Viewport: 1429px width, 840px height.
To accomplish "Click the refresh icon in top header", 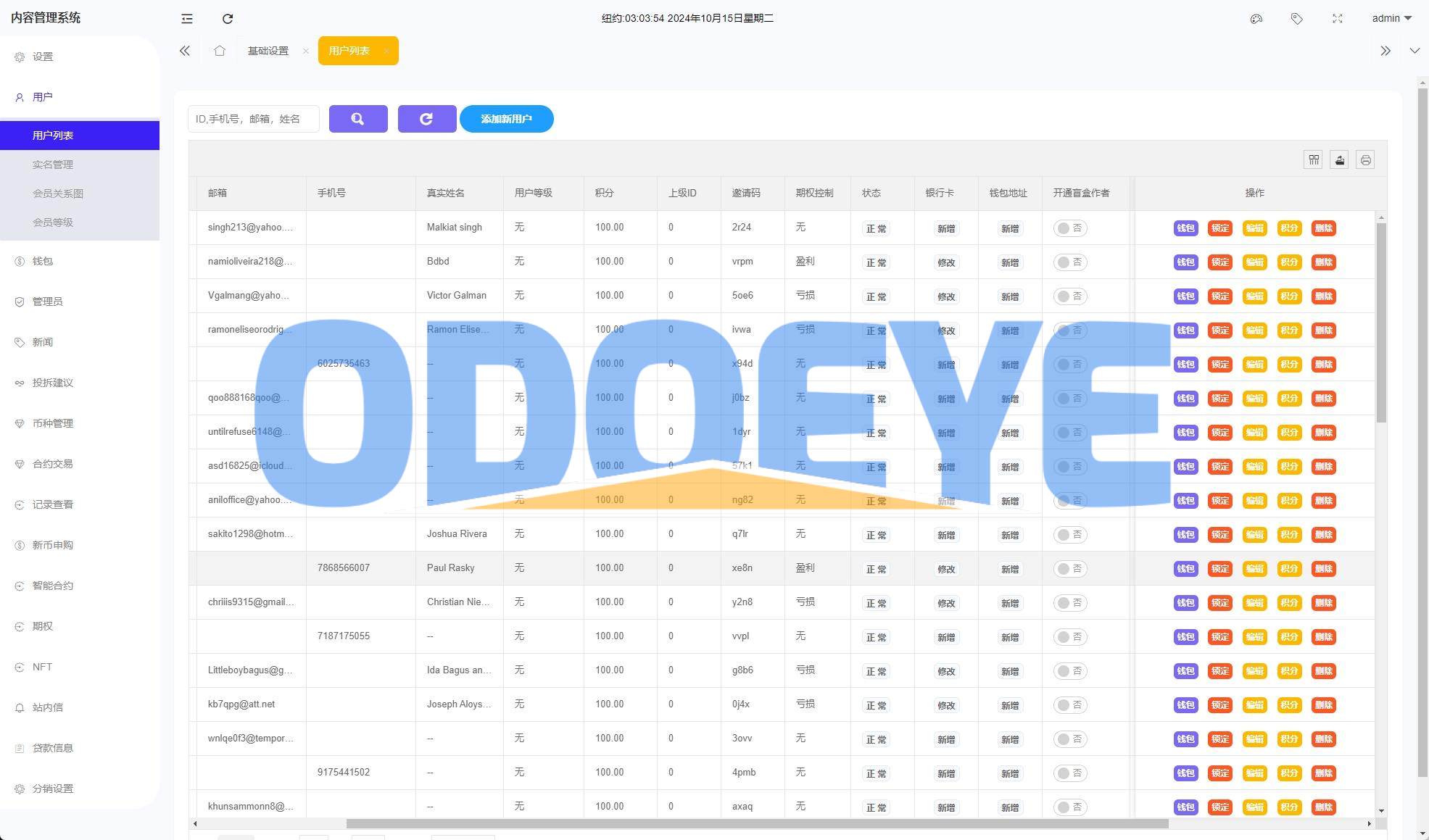I will [x=228, y=19].
